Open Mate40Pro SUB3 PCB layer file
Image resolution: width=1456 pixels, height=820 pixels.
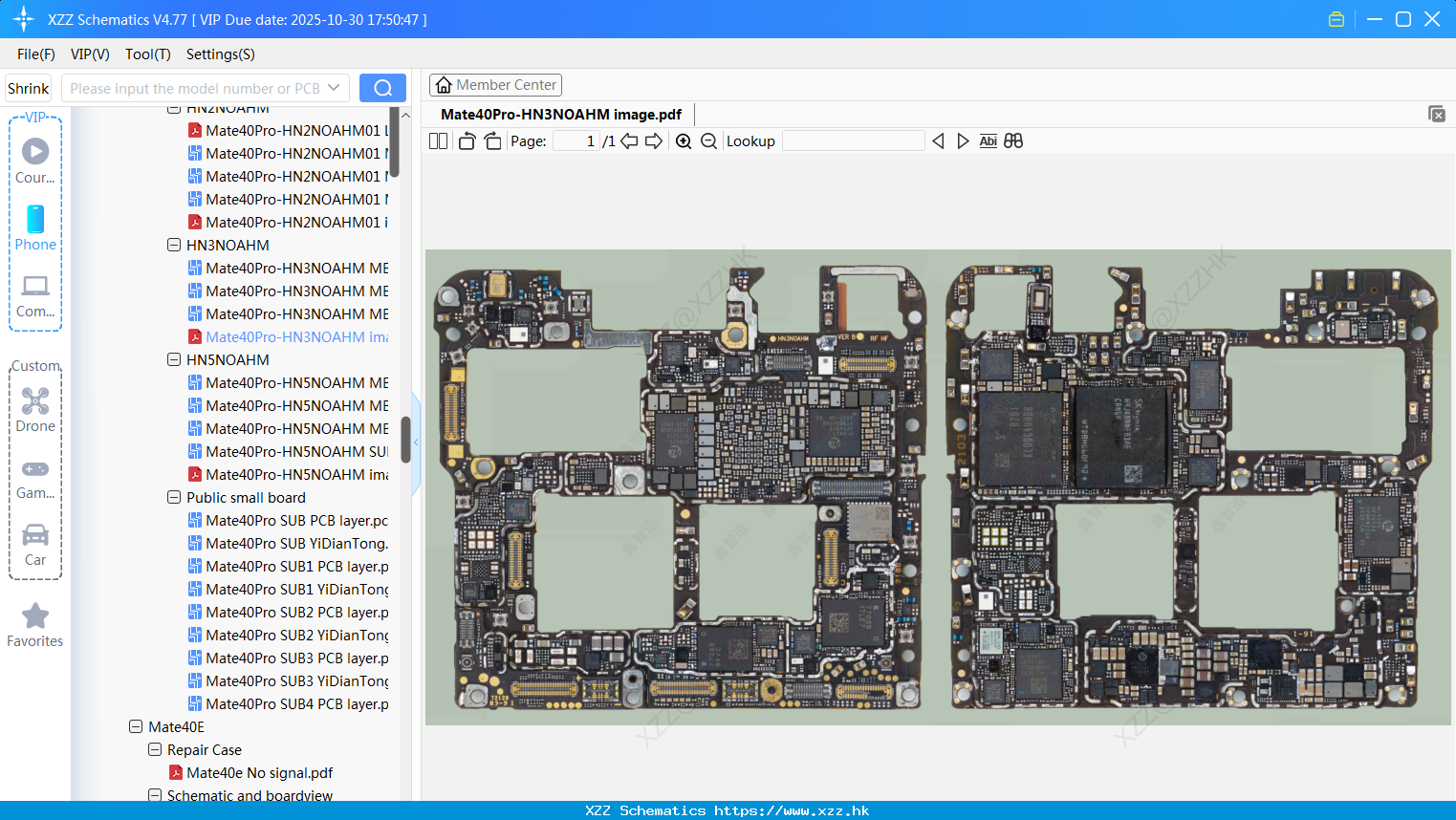[288, 658]
